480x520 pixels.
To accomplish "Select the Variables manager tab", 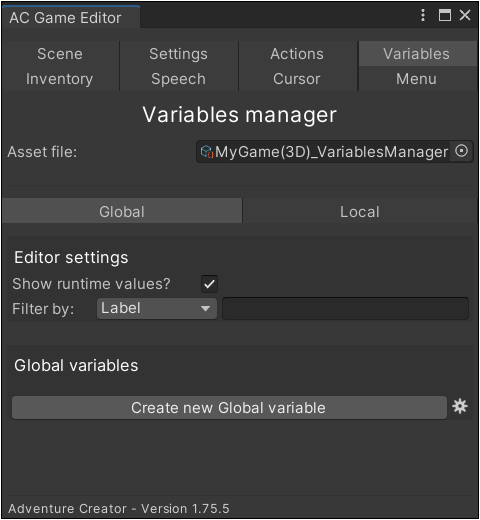I will click(x=417, y=54).
